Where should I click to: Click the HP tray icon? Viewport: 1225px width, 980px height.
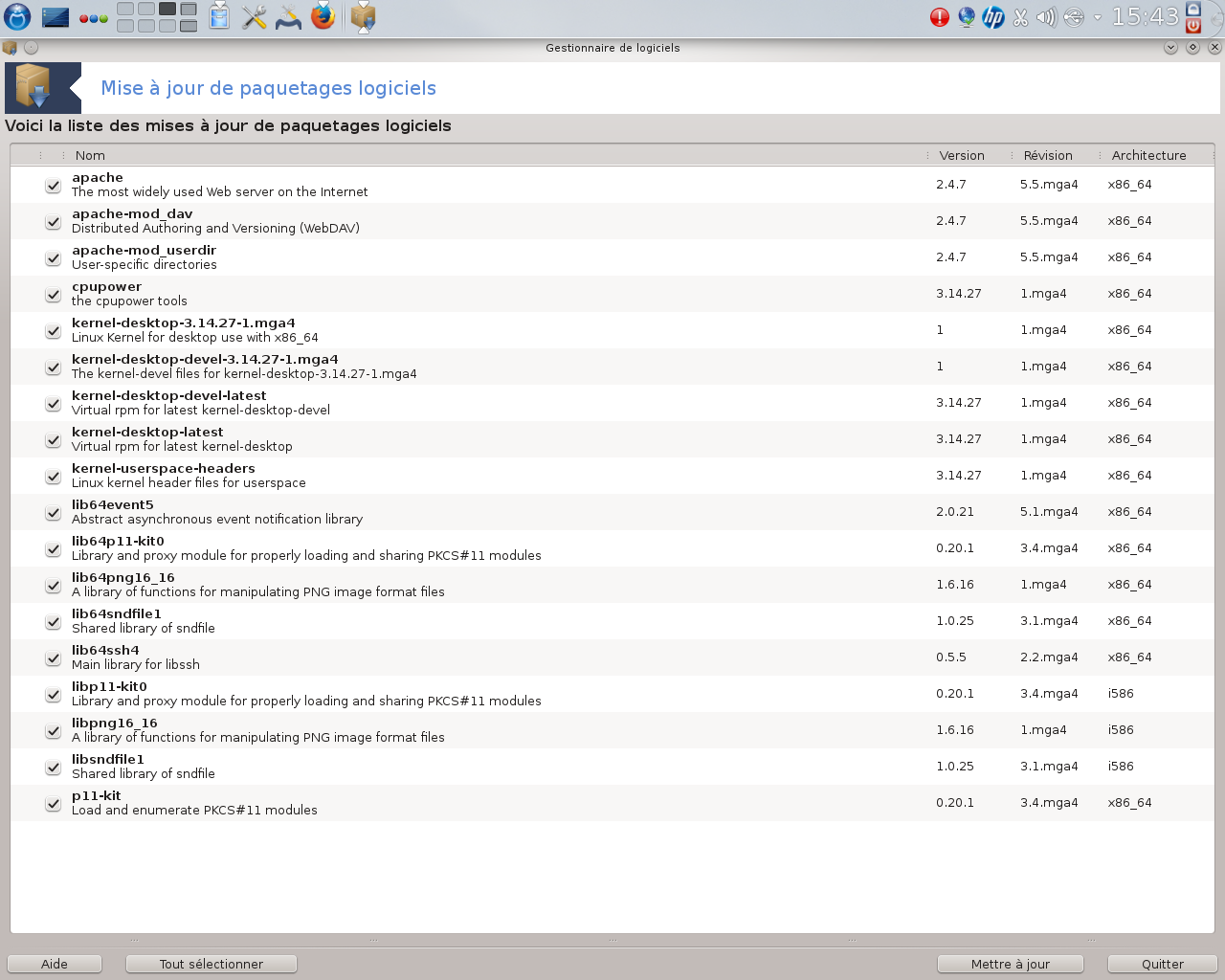993,17
